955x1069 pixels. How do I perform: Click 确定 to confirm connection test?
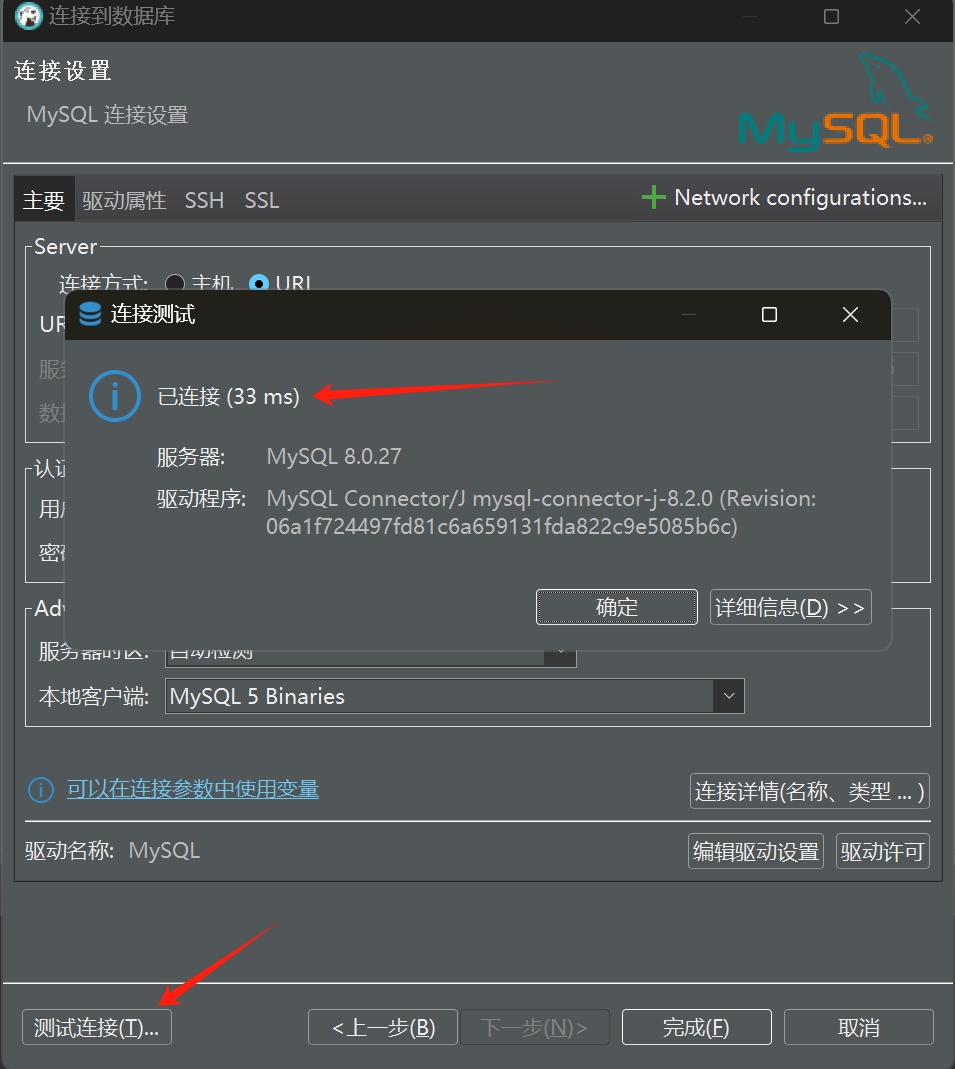click(x=616, y=607)
